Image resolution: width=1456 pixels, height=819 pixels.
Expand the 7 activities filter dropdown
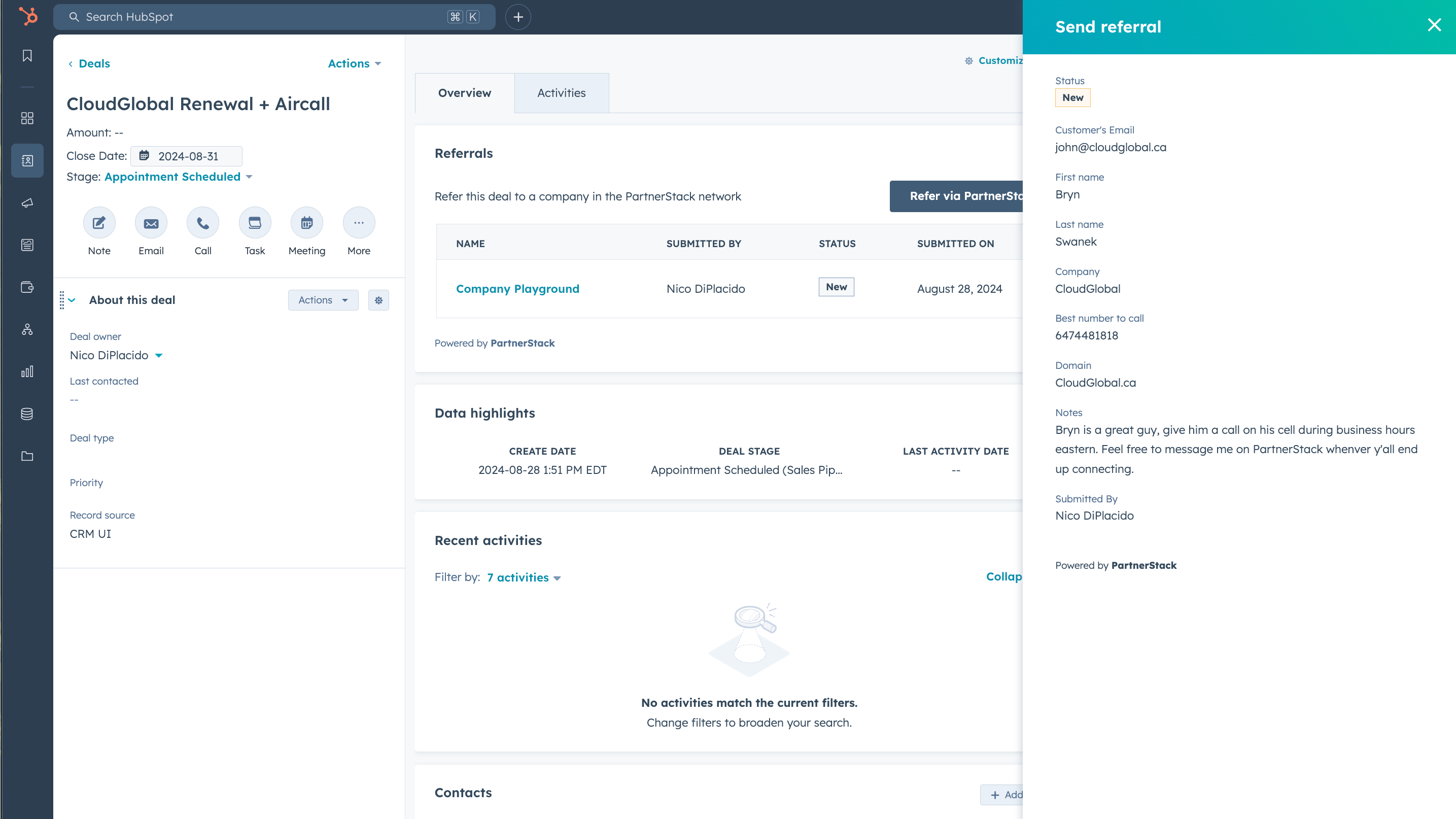[524, 577]
